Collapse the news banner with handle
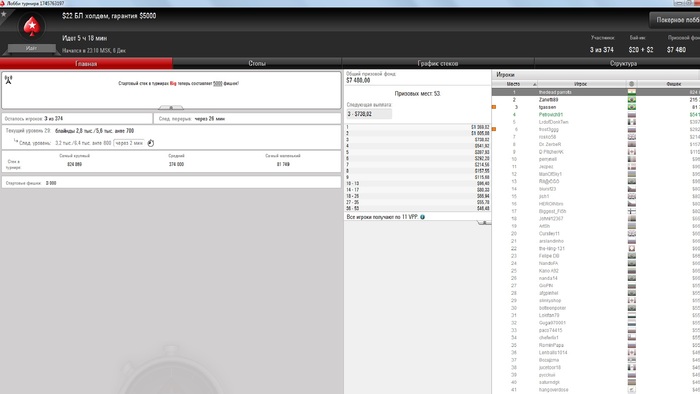This screenshot has width=700, height=394. (x=171, y=108)
